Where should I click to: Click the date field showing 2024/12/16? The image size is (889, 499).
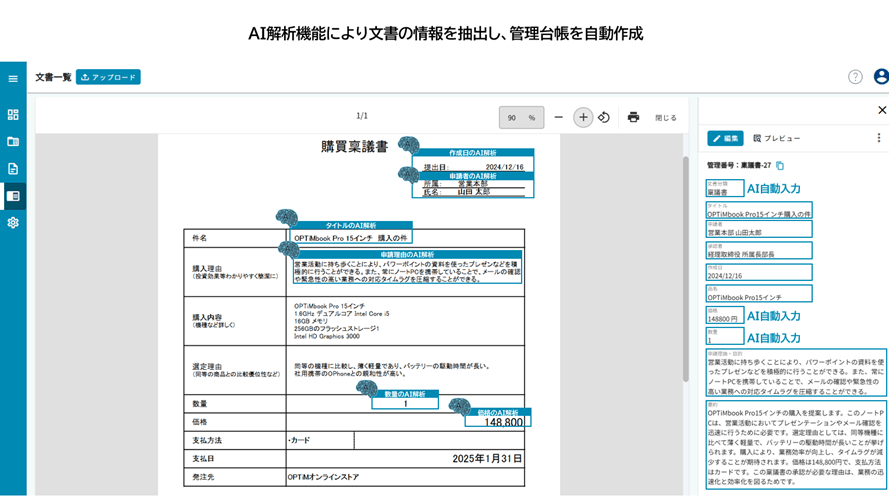(x=759, y=272)
